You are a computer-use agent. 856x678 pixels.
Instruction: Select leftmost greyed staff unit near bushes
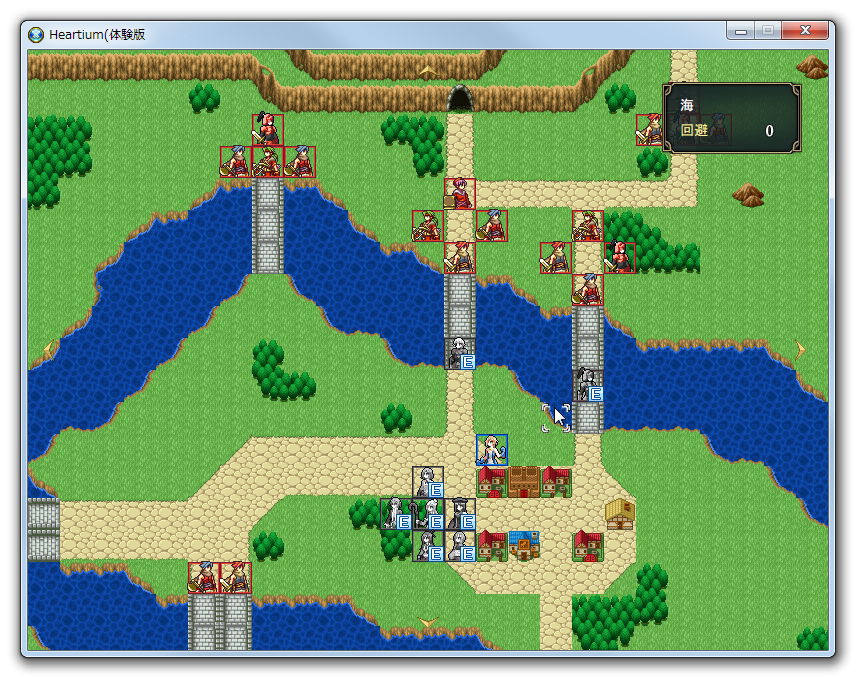pos(395,514)
